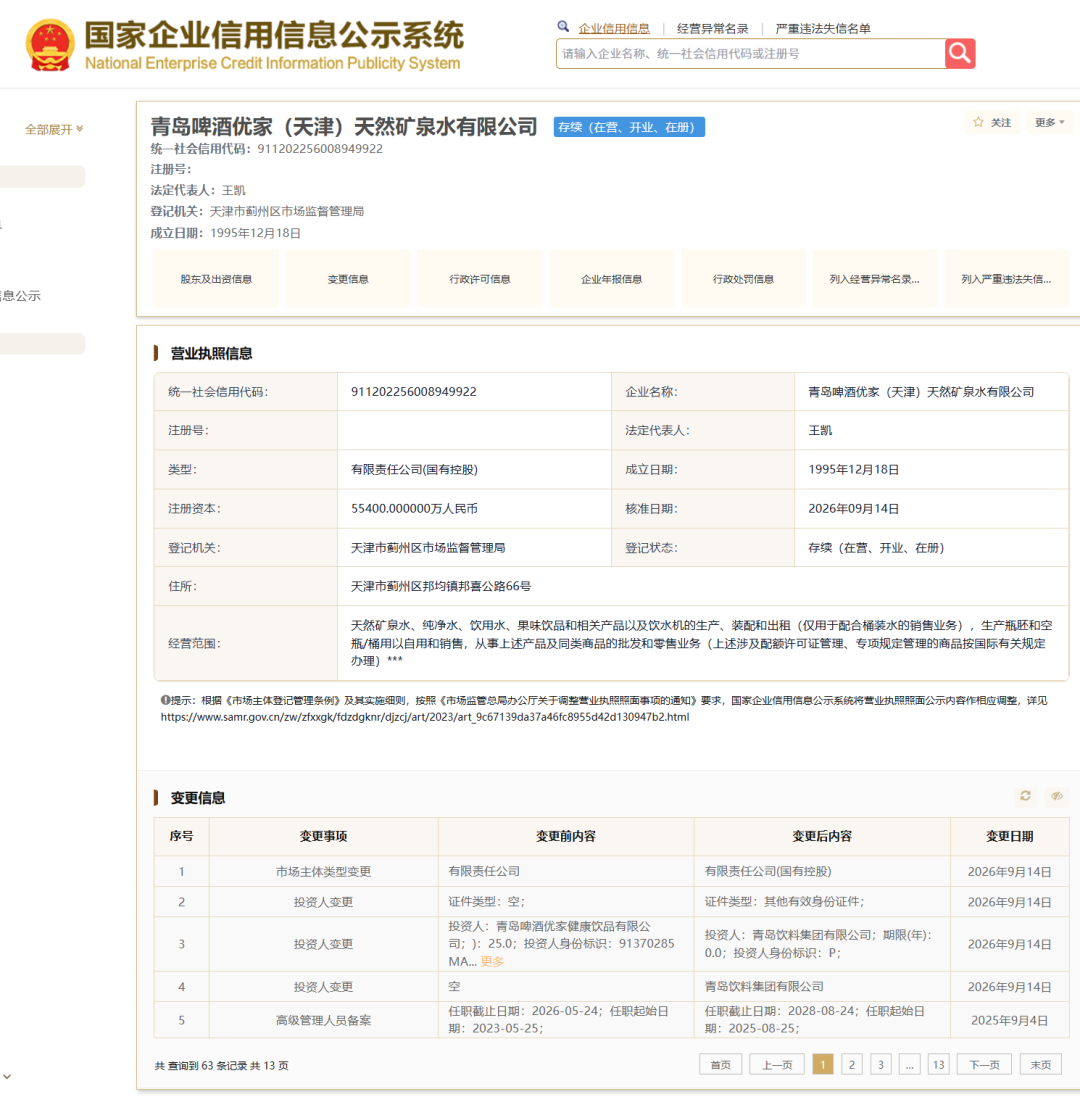This screenshot has width=1080, height=1118.
Task: Click the red search magnifier button
Action: (960, 53)
